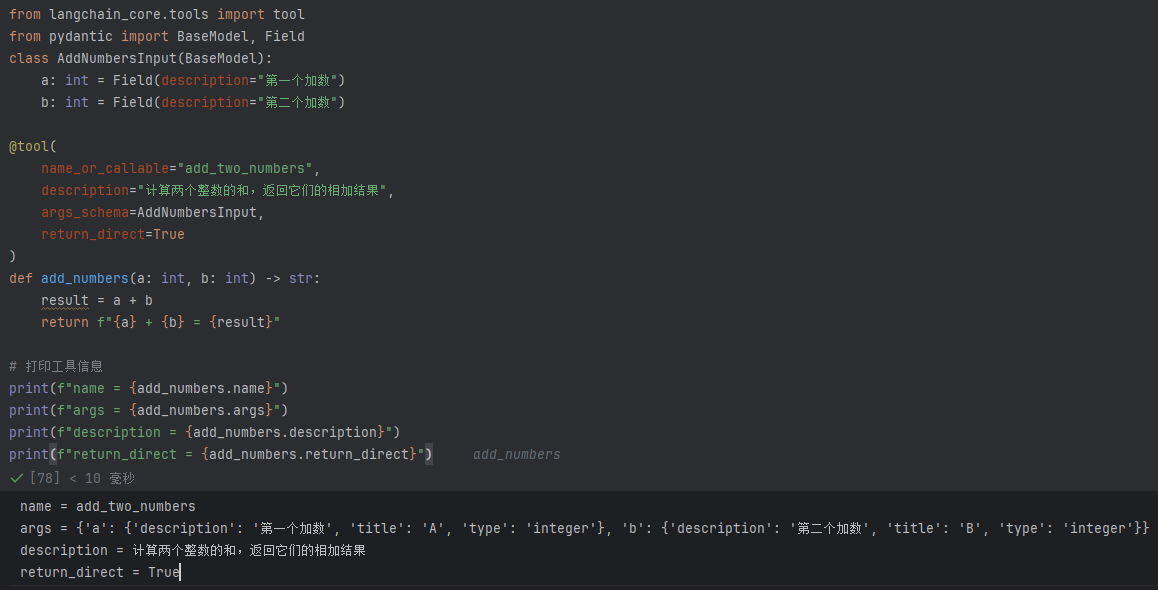Screen dimensions: 1158x590
Task: Click the add_numbers function name in def
Action: pyautogui.click(x=84, y=278)
